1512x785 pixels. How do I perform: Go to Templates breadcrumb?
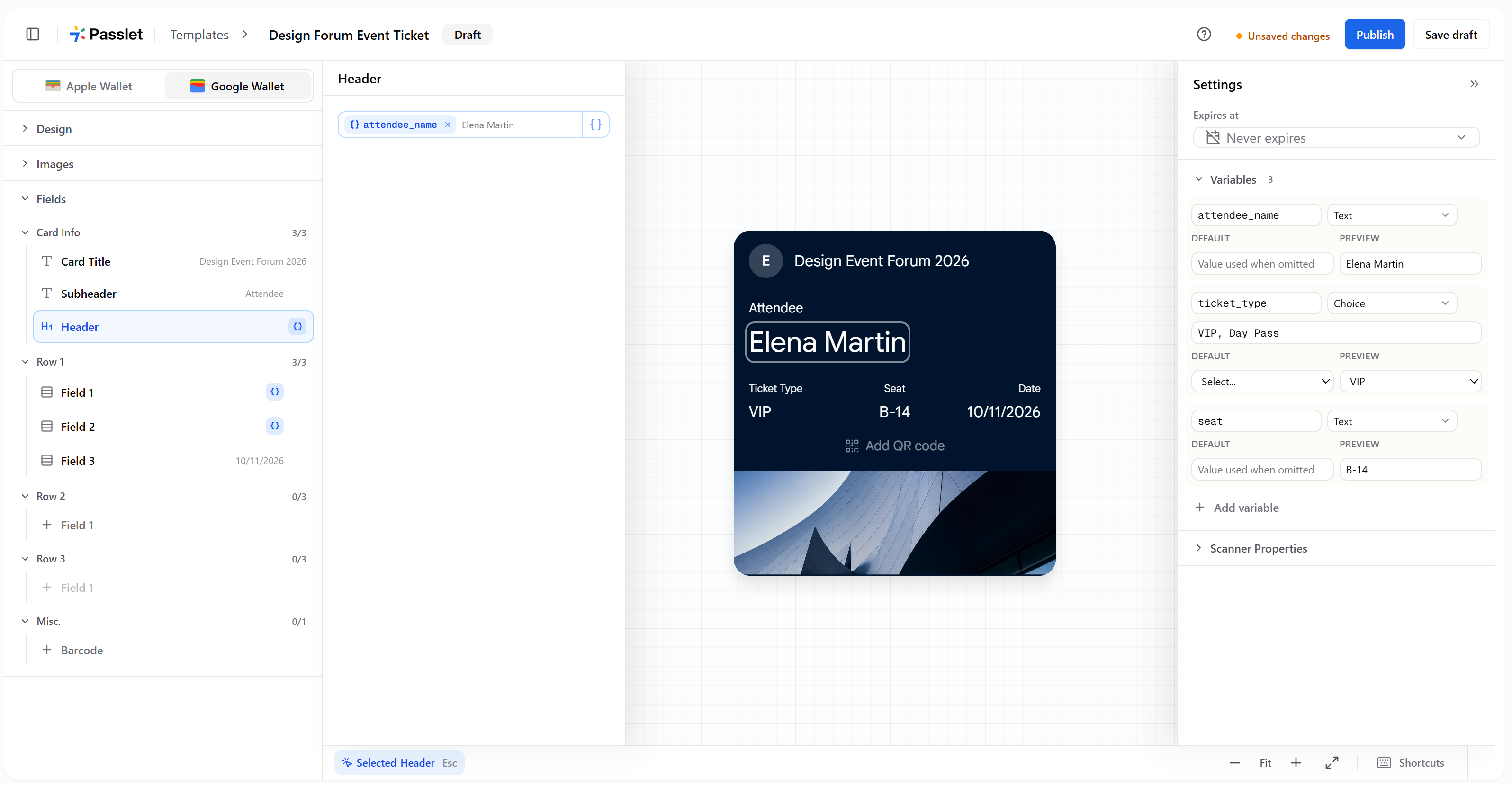click(199, 35)
